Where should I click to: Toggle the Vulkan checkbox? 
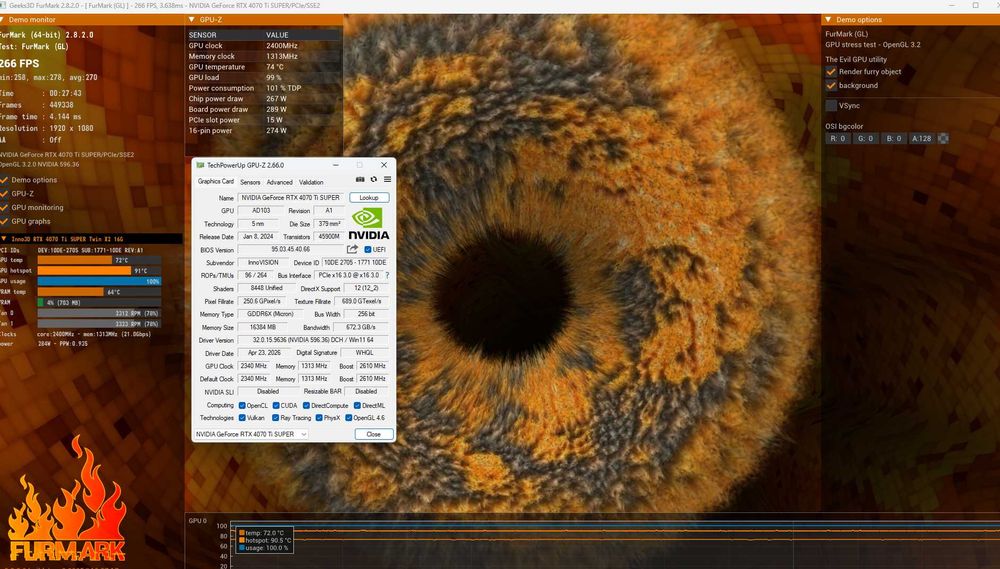click(x=242, y=418)
